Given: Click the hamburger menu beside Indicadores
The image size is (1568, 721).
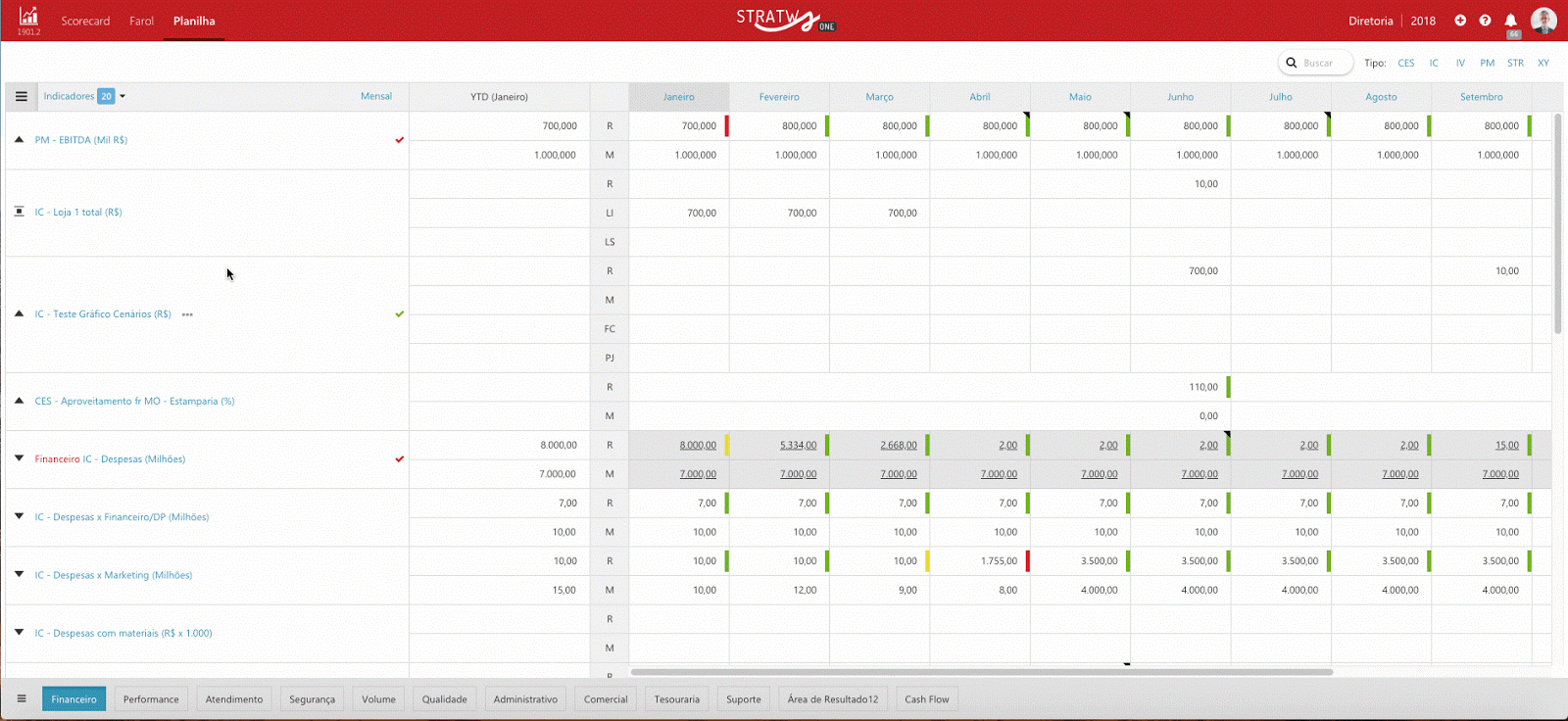Looking at the screenshot, I should coord(22,97).
